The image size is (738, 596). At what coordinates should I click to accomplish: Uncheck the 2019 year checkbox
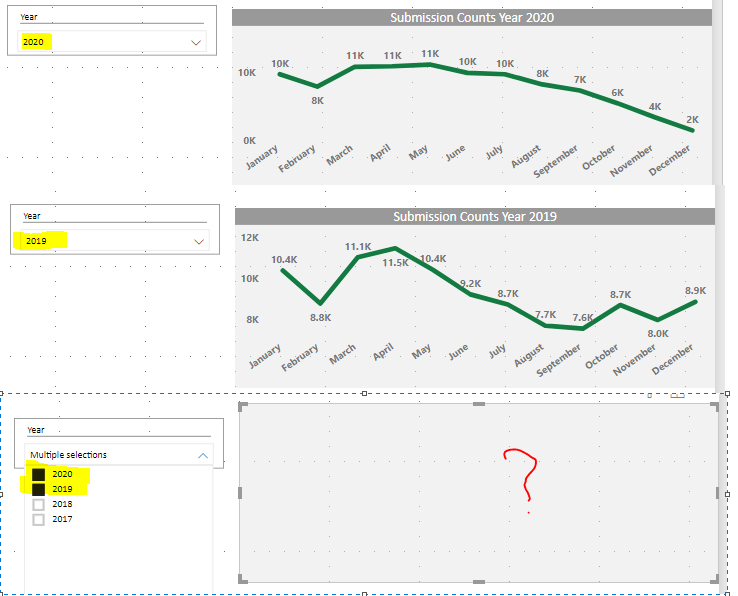tap(39, 489)
